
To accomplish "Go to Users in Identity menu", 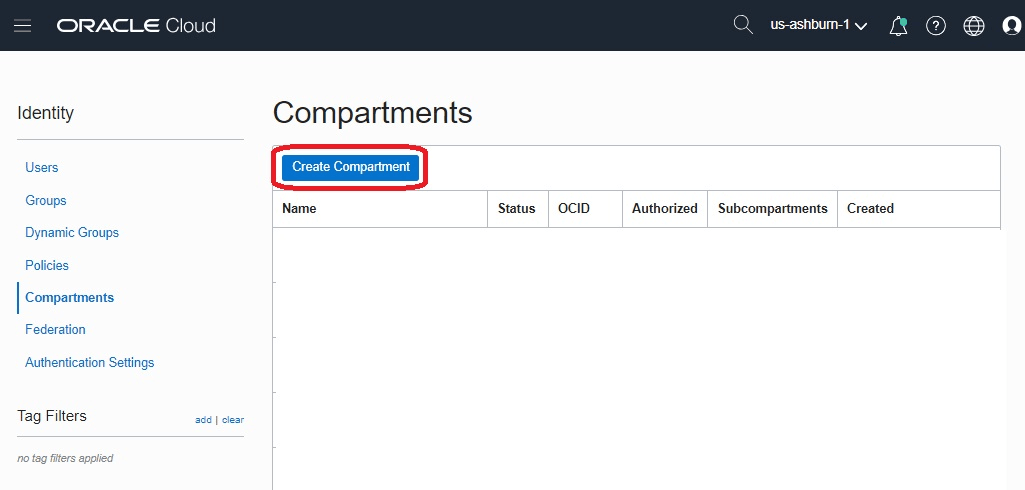I will [42, 167].
